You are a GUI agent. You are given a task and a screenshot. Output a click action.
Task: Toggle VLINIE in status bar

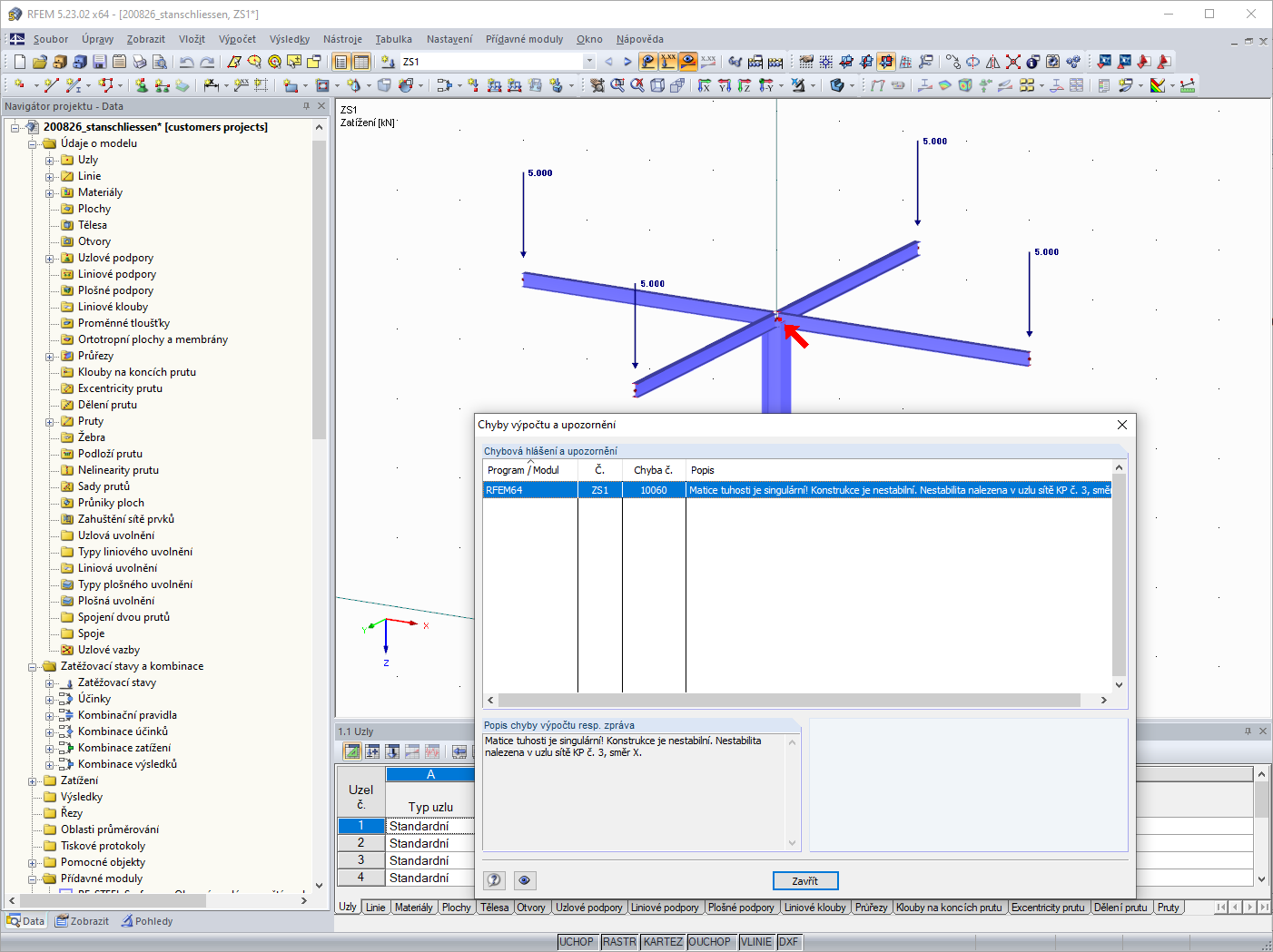(755, 942)
